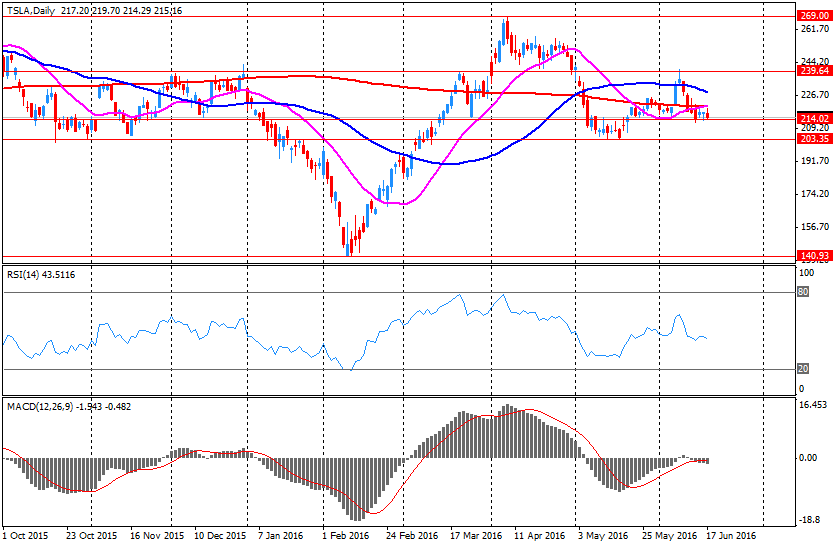Select the RSI 80 level label
This screenshot has width=835, height=544.
[803, 292]
